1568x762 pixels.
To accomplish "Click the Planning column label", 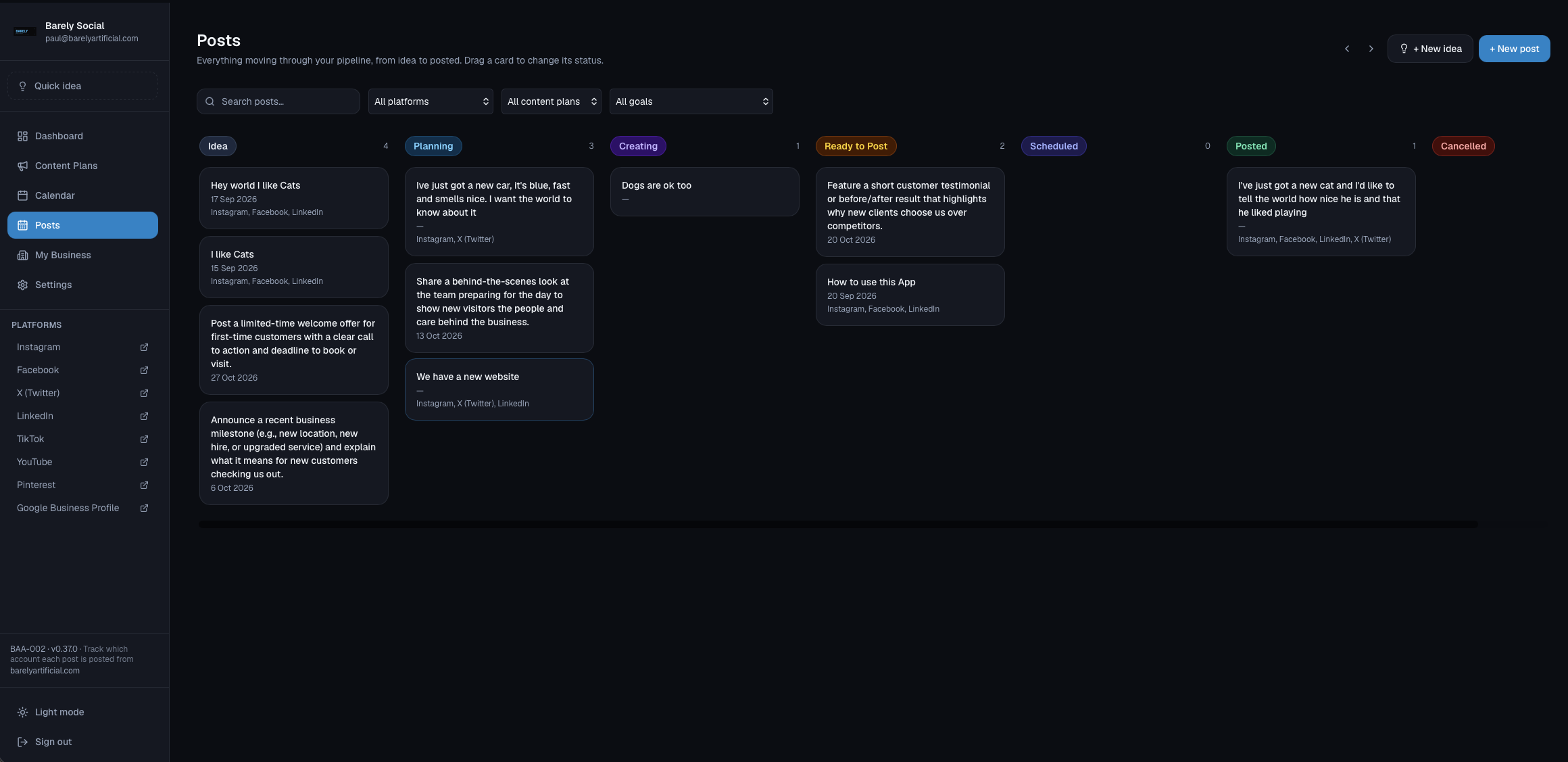I will (x=433, y=146).
